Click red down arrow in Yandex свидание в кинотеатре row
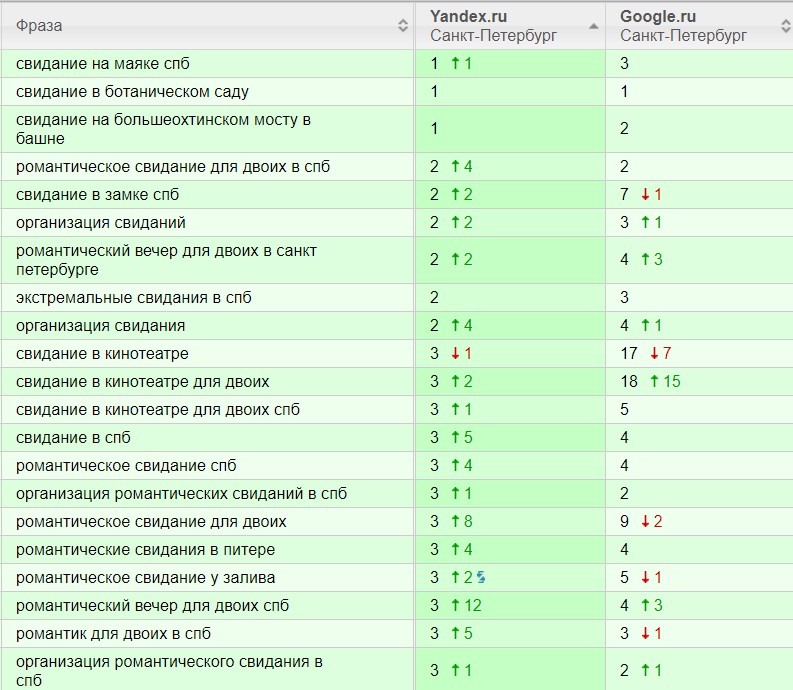The image size is (793, 690). 455,354
